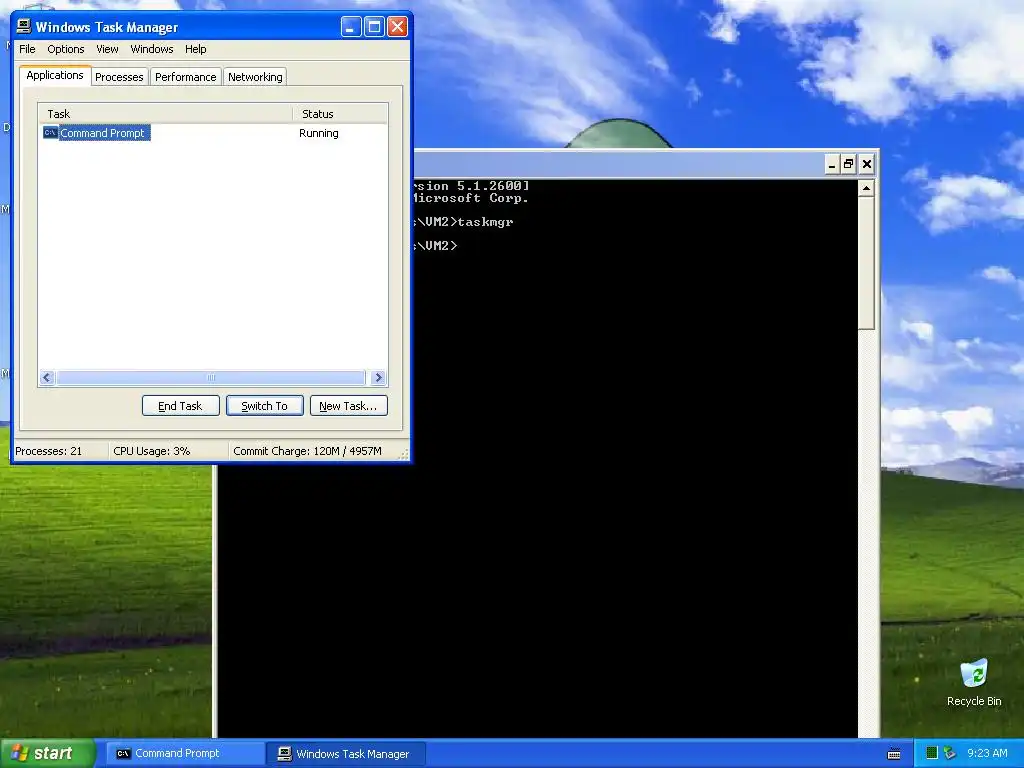Switch to the Processes tab

point(119,77)
